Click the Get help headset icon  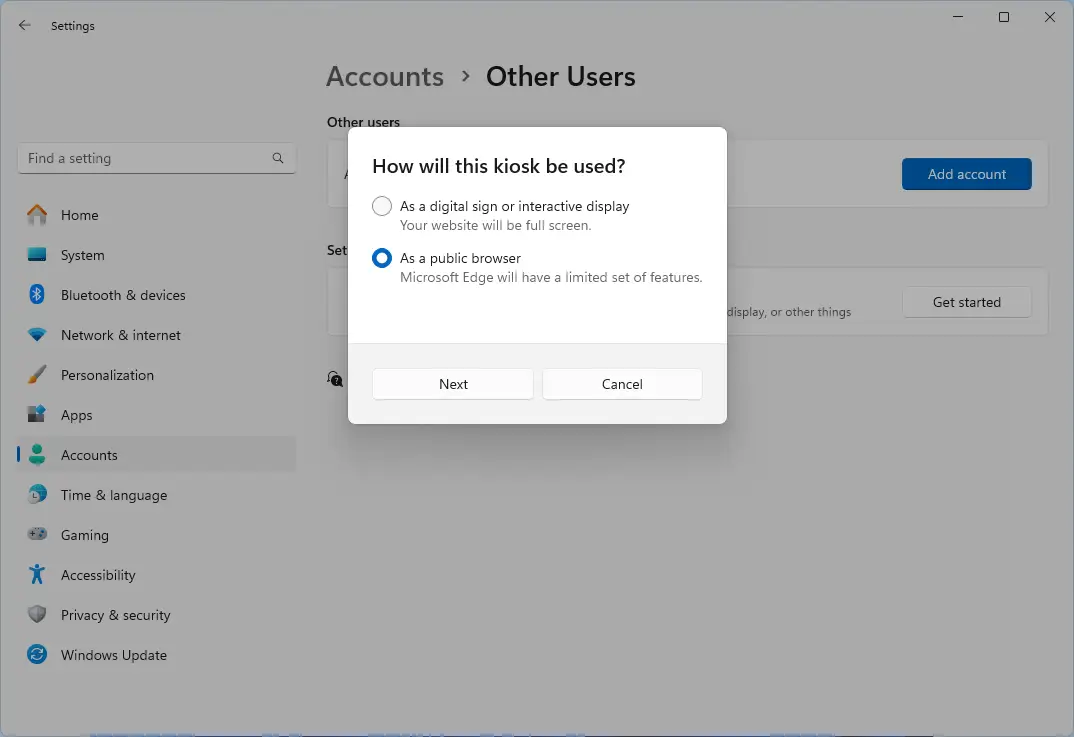(335, 378)
